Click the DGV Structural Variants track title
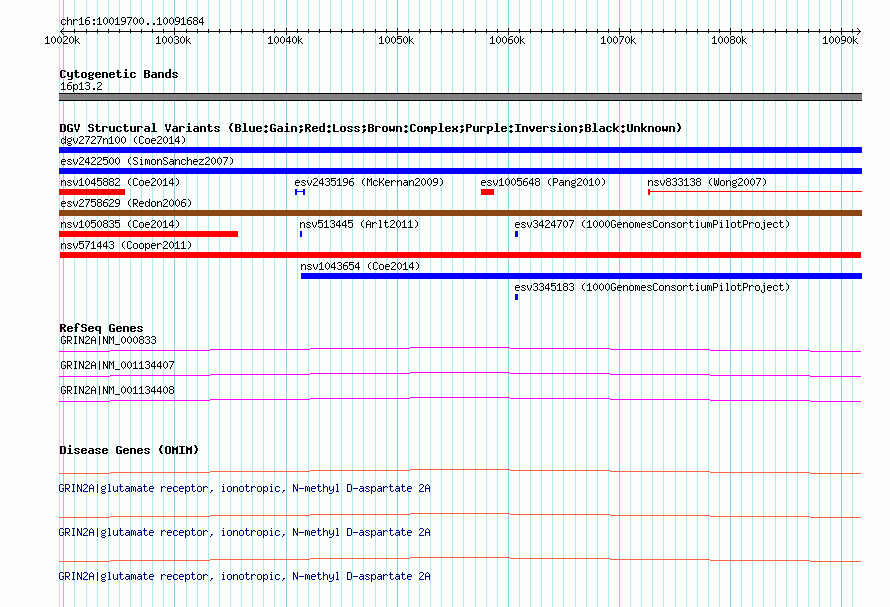This screenshot has width=890, height=607. (x=370, y=128)
